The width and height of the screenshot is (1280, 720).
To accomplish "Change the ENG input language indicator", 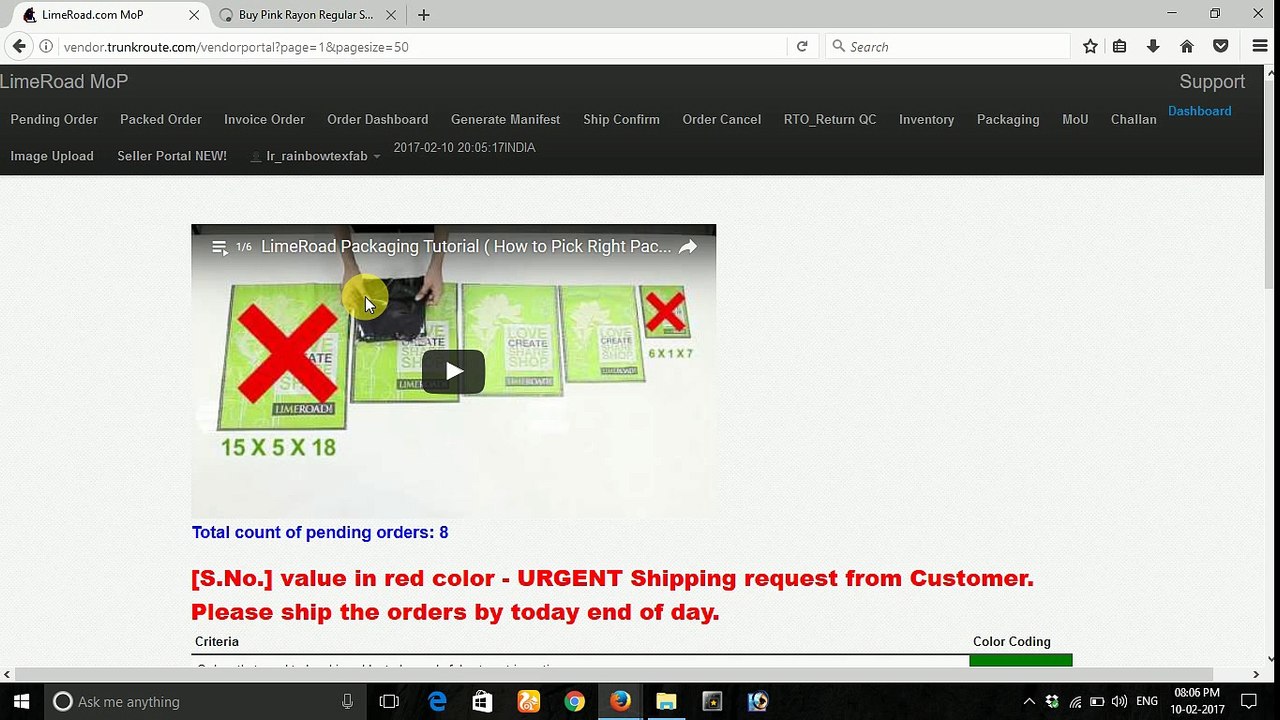I will (1147, 701).
